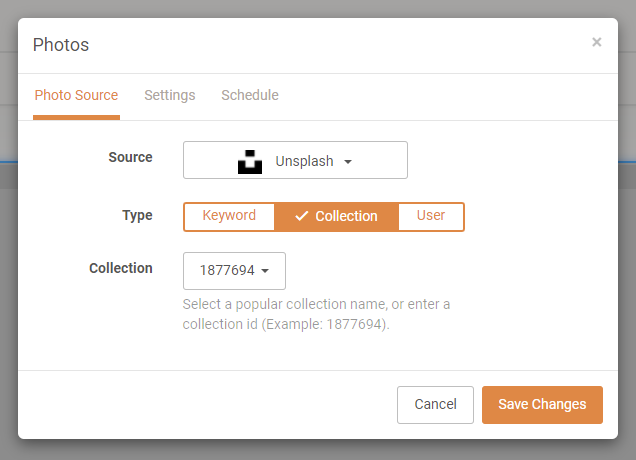Click the Source field label
The height and width of the screenshot is (460, 636).
click(x=131, y=157)
